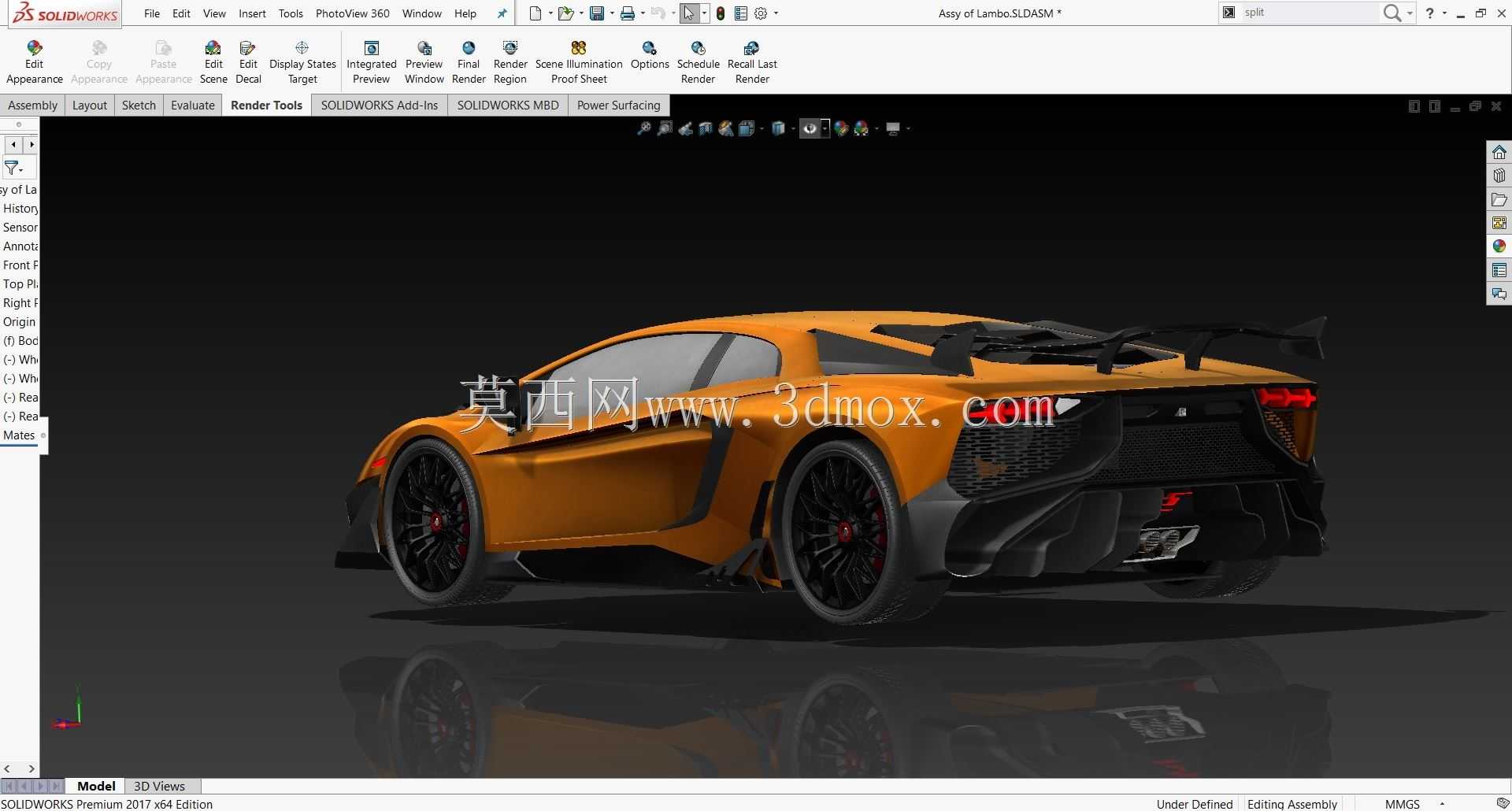
Task: Expand the Open file dropdown arrow
Action: point(581,13)
